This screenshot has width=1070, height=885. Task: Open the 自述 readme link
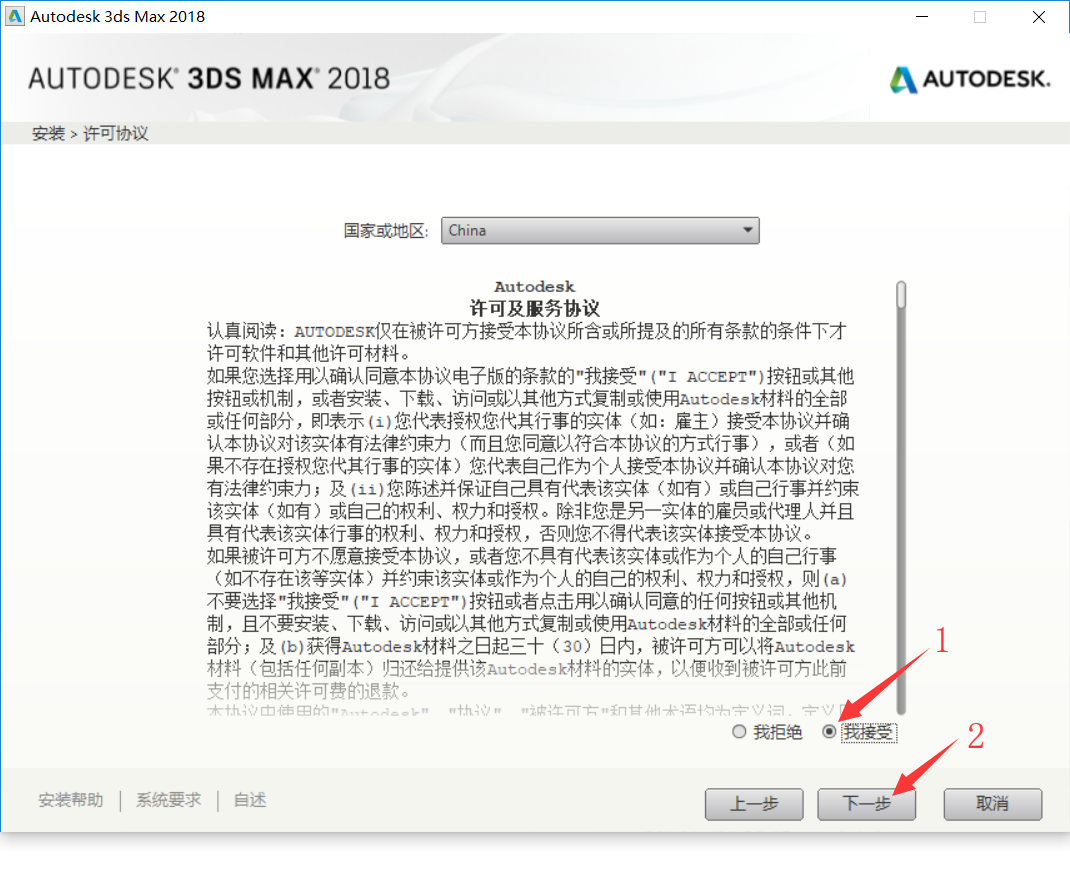(250, 800)
